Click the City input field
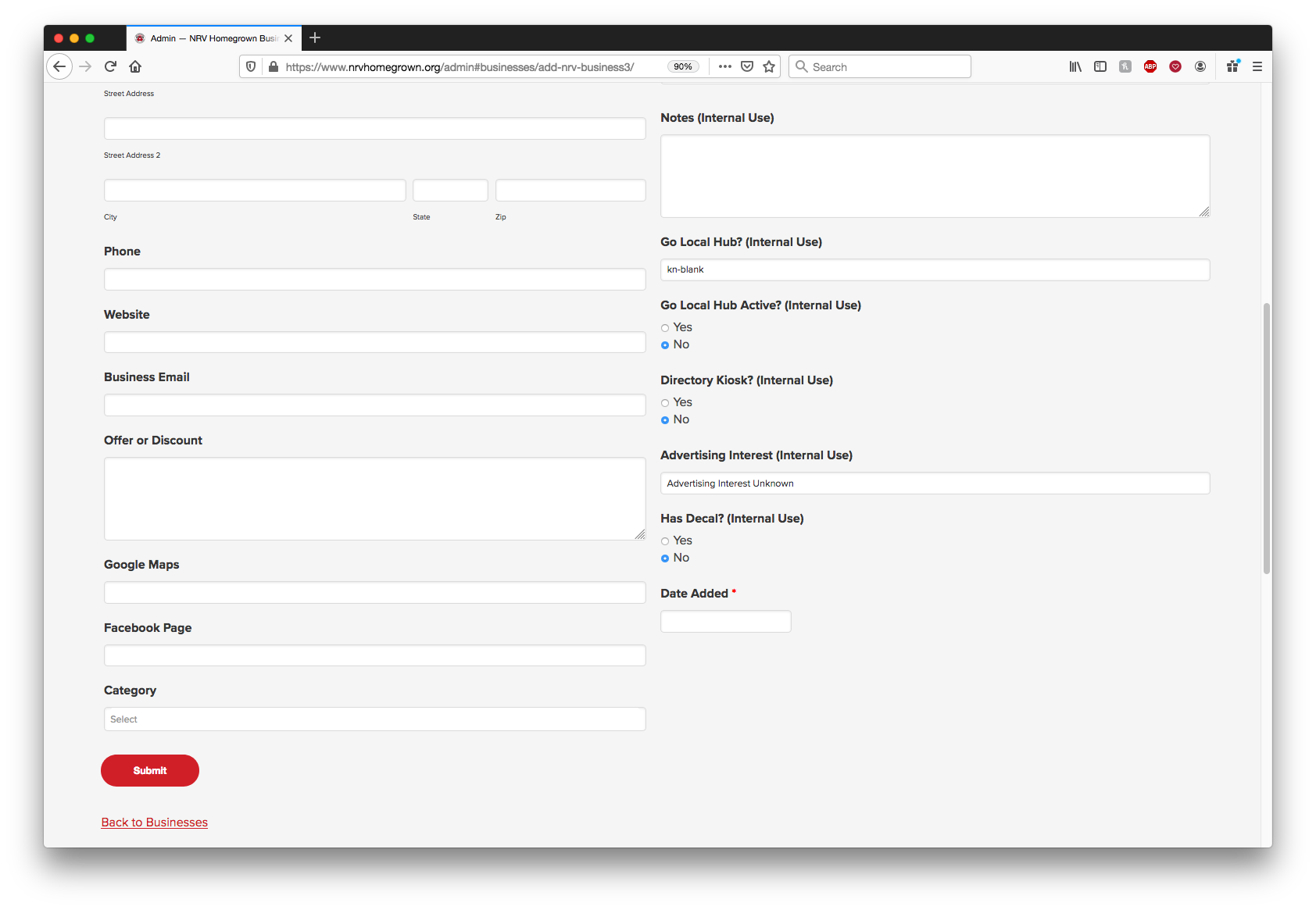1316x910 pixels. coord(255,191)
